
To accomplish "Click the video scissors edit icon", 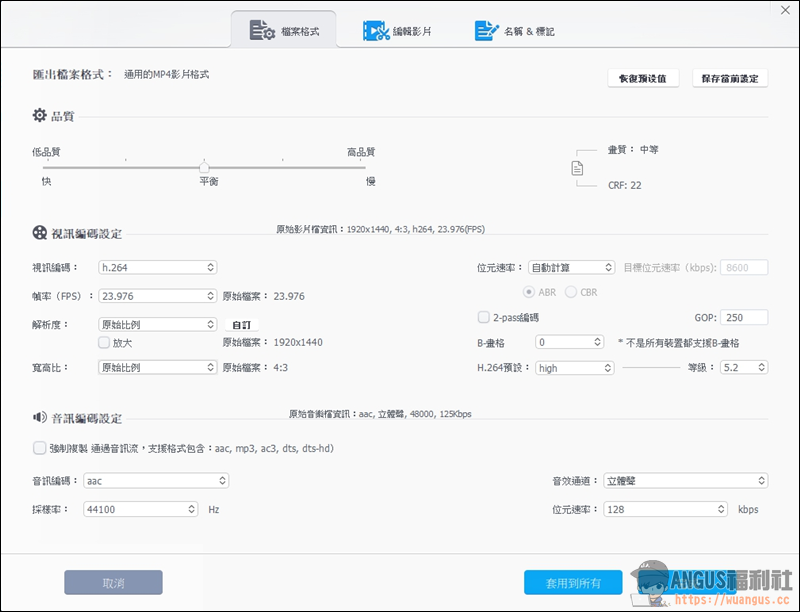I will point(376,31).
